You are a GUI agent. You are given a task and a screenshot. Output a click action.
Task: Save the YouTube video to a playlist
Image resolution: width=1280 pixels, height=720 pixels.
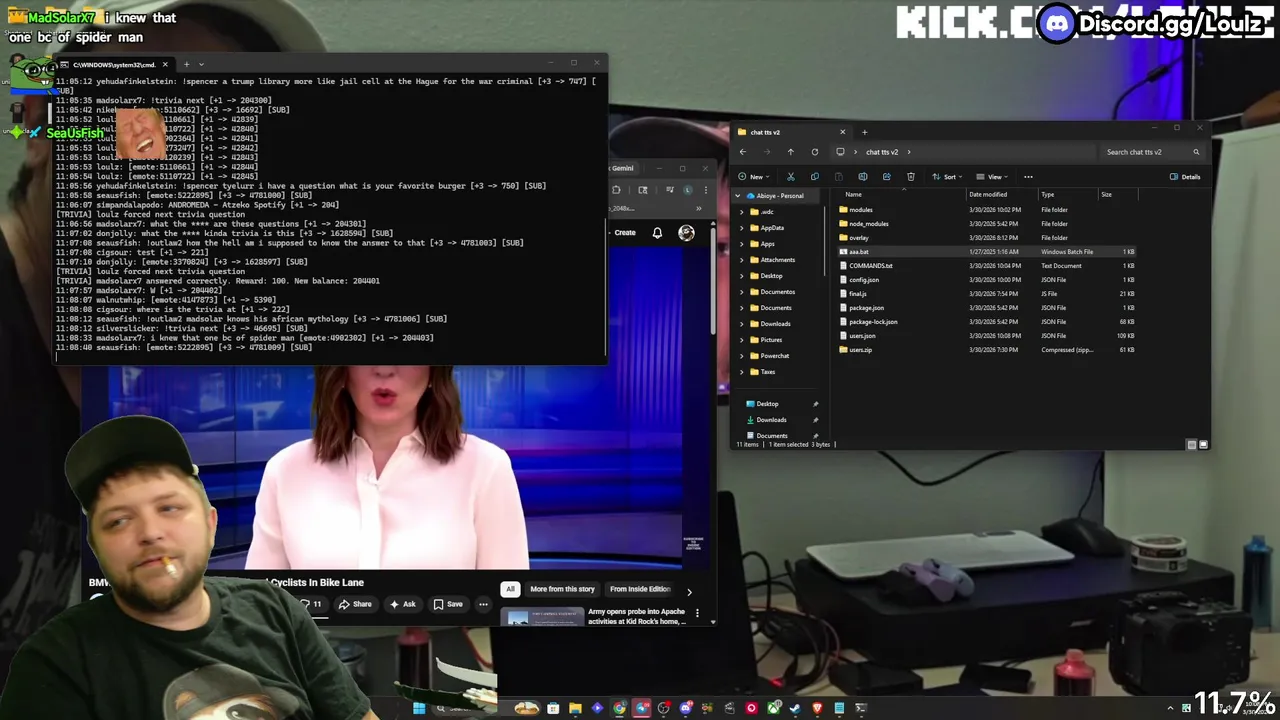448,604
